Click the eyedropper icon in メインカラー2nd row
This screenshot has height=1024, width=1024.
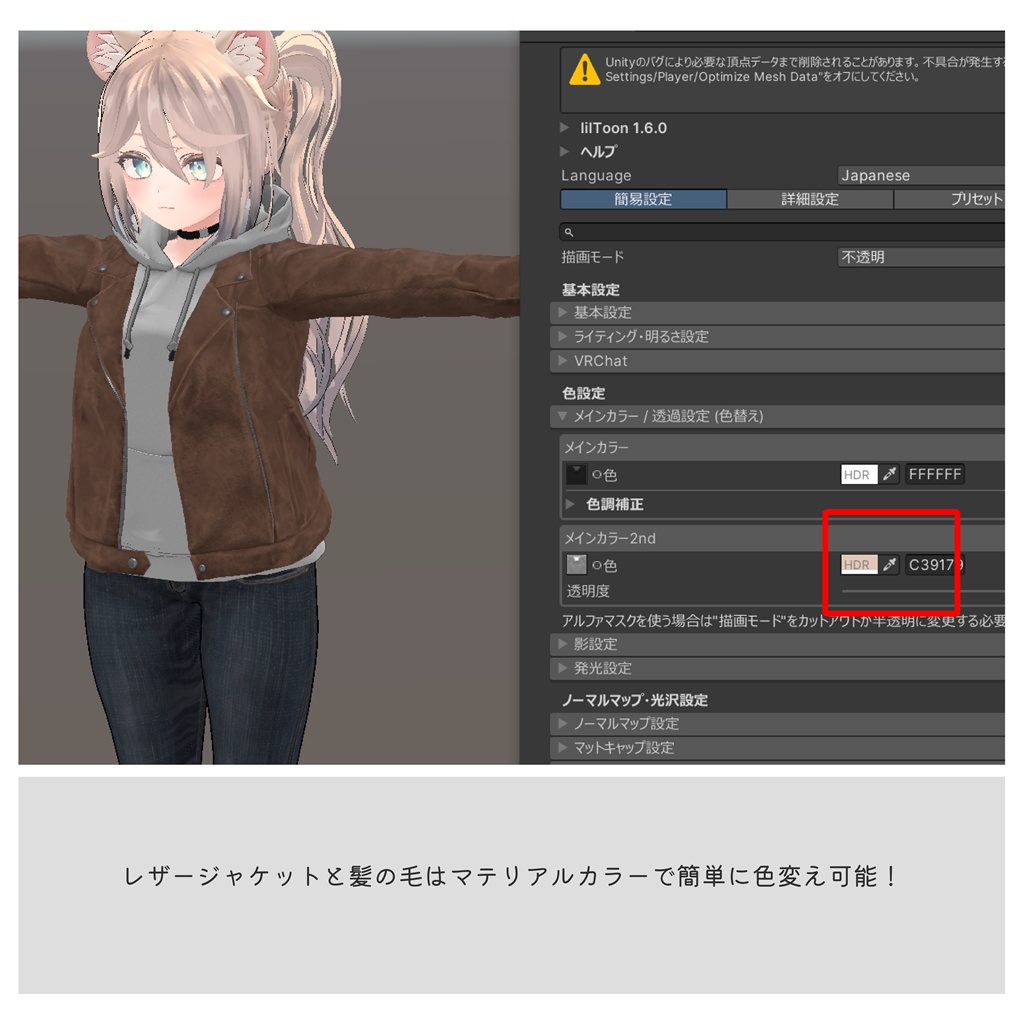tap(889, 564)
